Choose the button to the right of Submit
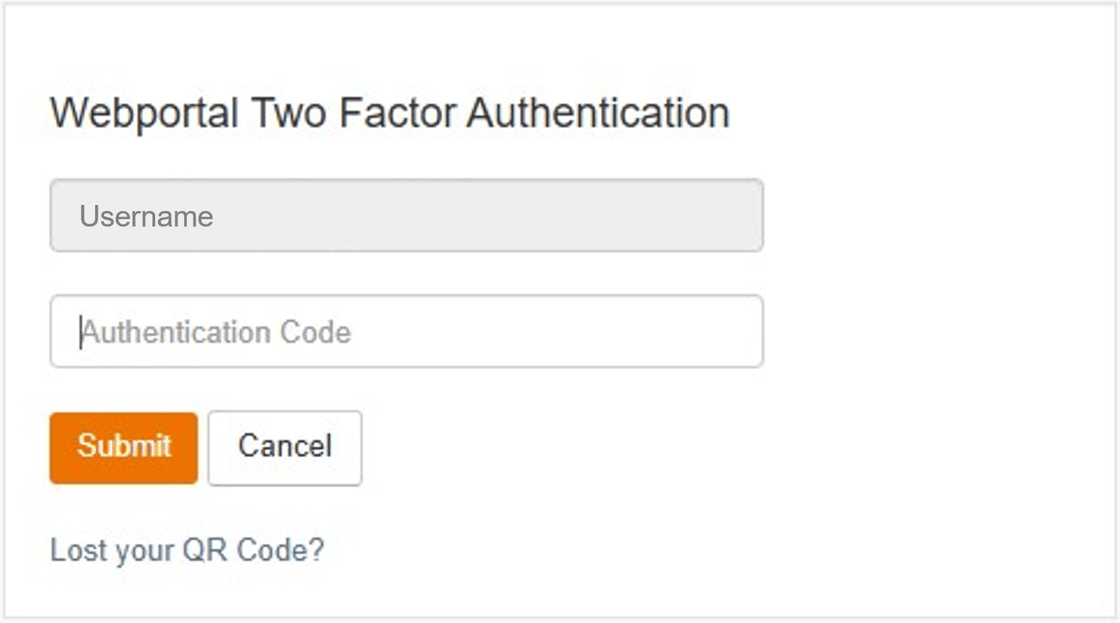Screen dimensions: 1120x623 [x=285, y=447]
